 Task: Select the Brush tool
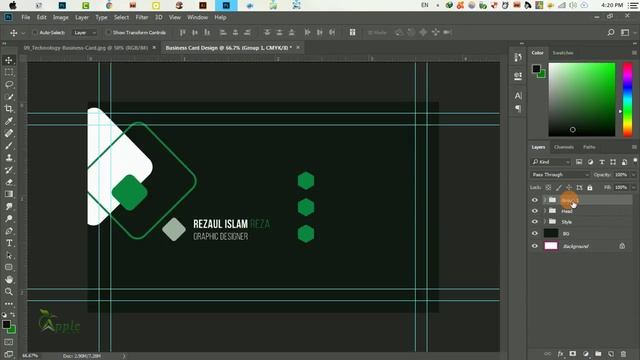tap(9, 145)
